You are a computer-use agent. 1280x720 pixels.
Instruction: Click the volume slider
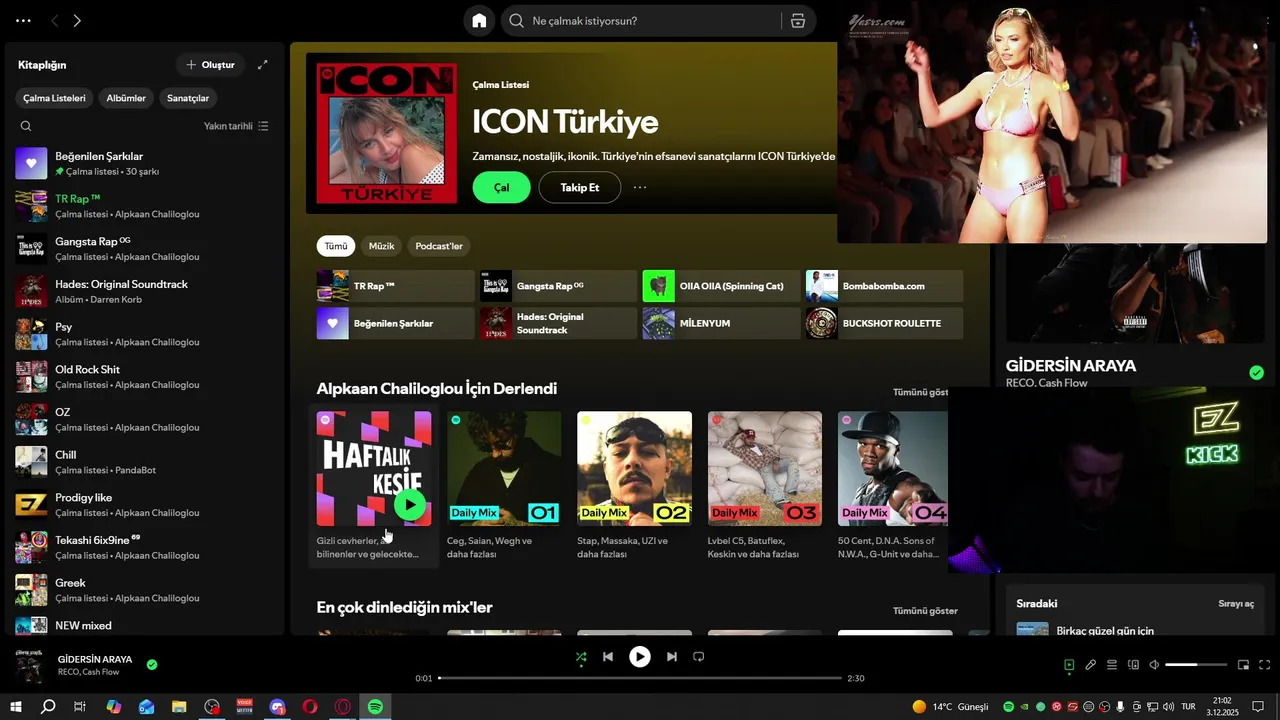1196,665
